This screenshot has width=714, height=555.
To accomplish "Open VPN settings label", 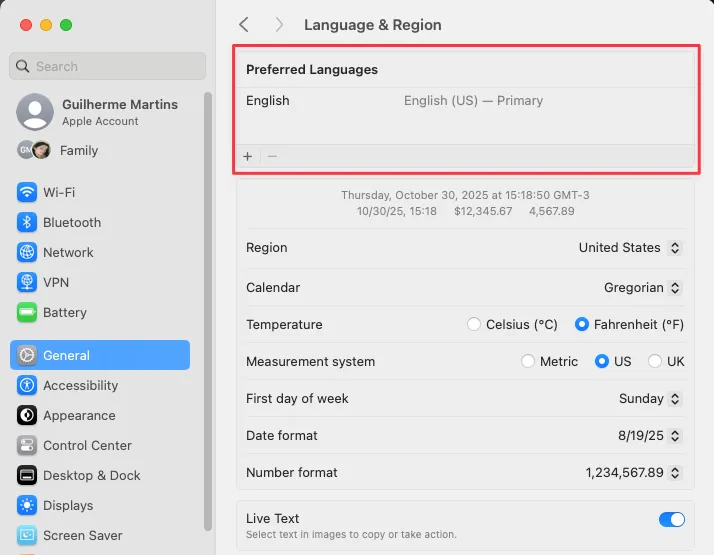I will [x=56, y=282].
